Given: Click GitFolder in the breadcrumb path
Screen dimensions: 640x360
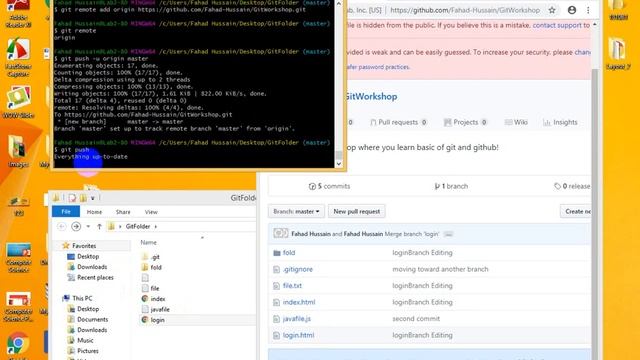Looking at the screenshot, I should click(x=138, y=226).
